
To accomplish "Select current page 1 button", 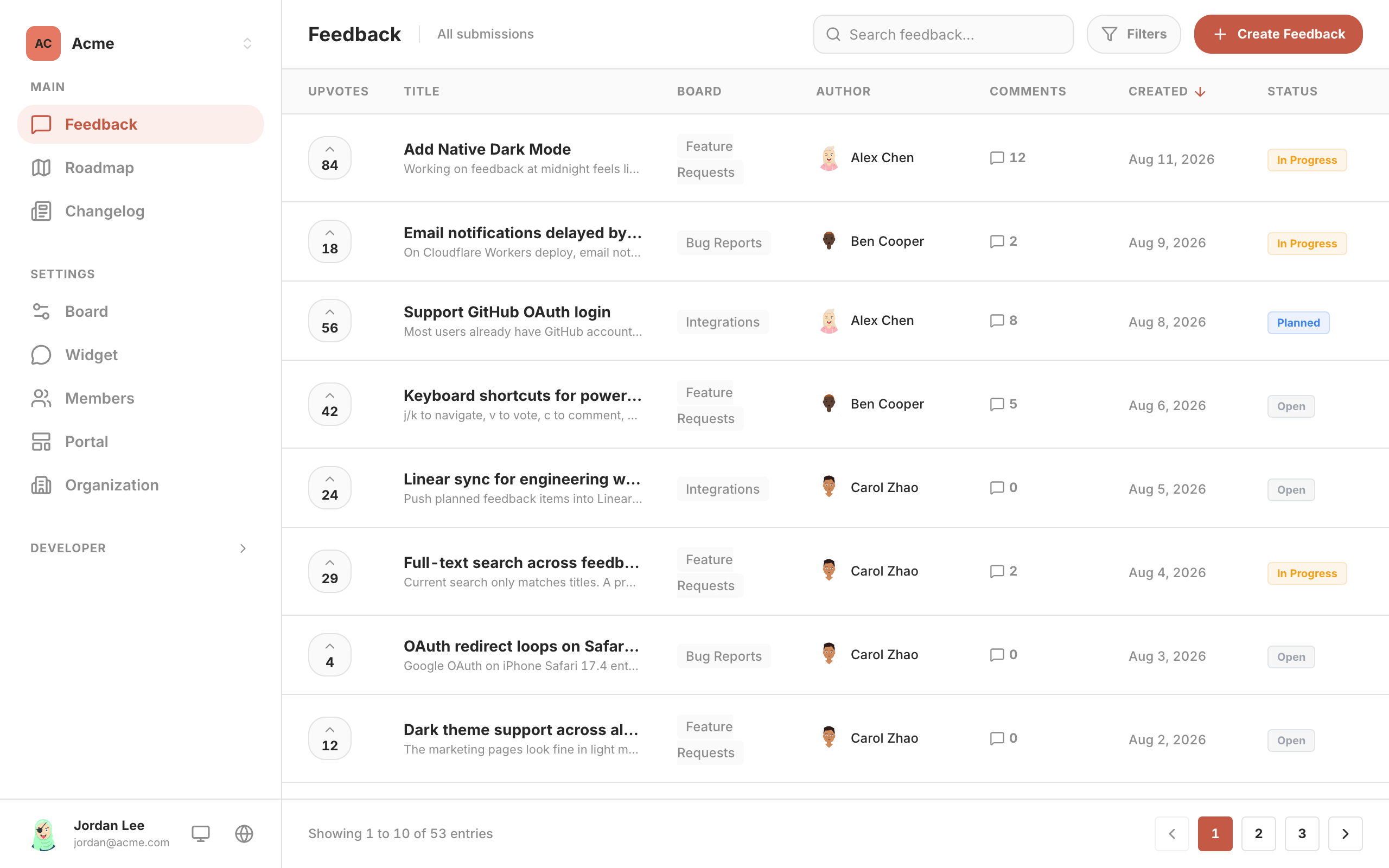I will pos(1215,834).
